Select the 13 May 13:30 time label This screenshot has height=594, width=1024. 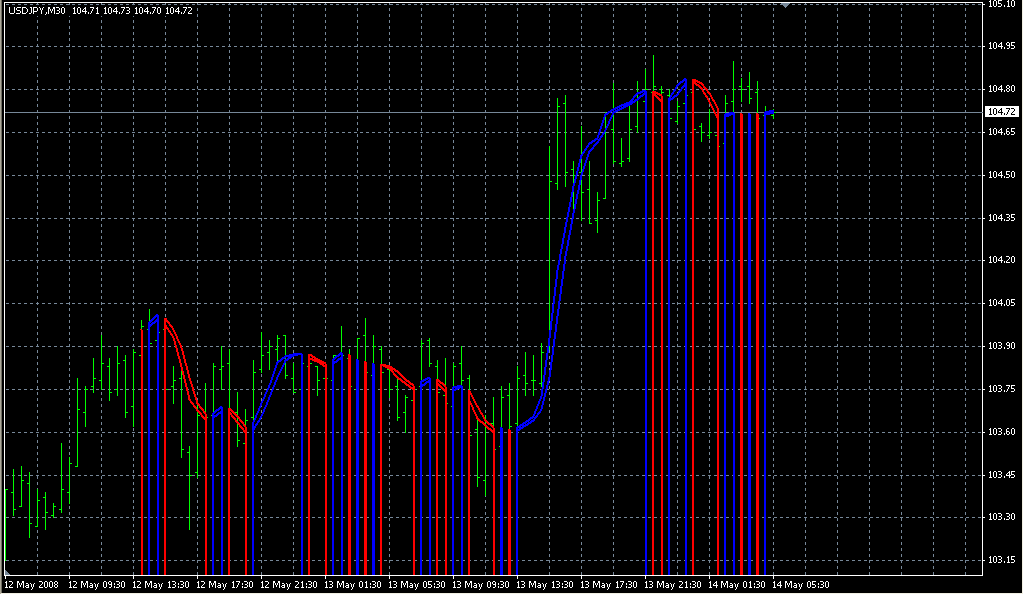546,584
